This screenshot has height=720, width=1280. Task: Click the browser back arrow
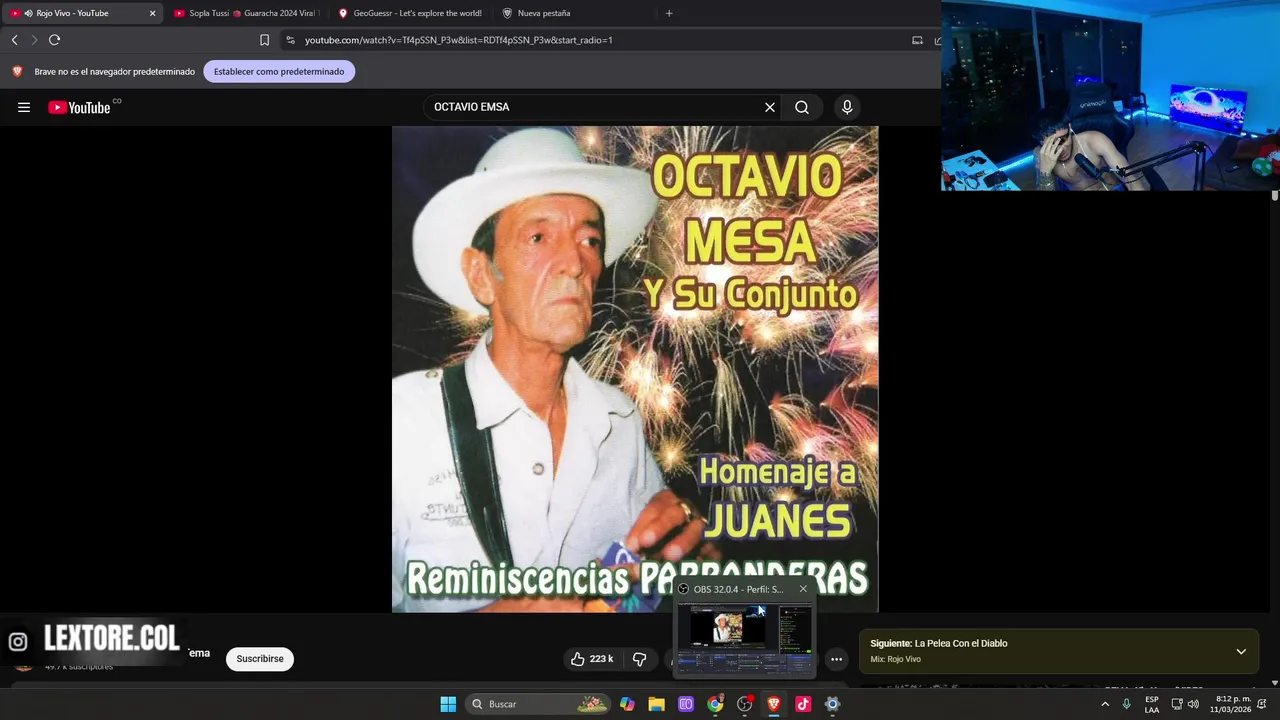15,40
